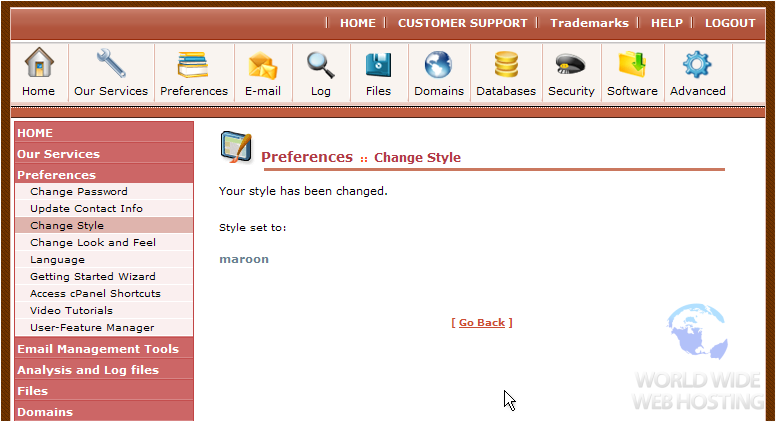
Task: Select Change Style in sidebar
Action: coord(104,225)
